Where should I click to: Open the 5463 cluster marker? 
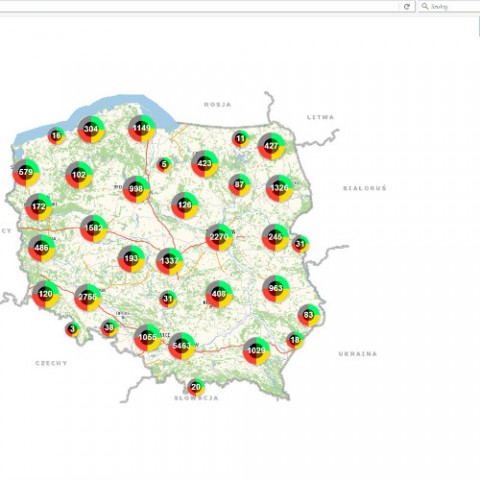click(182, 346)
